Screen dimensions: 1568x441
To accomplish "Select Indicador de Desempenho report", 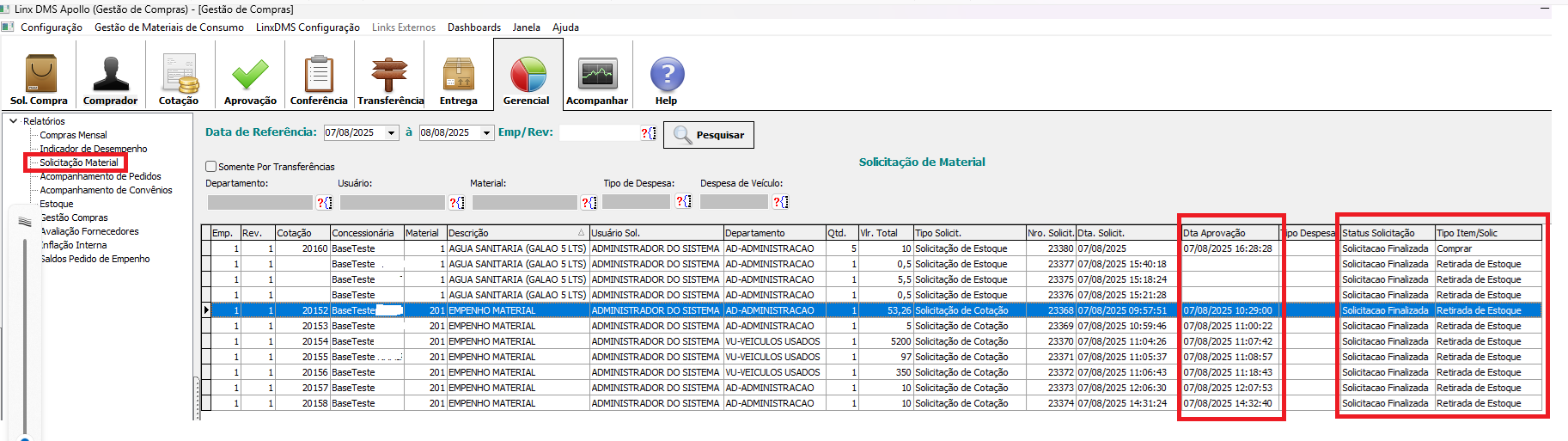I will click(x=94, y=149).
